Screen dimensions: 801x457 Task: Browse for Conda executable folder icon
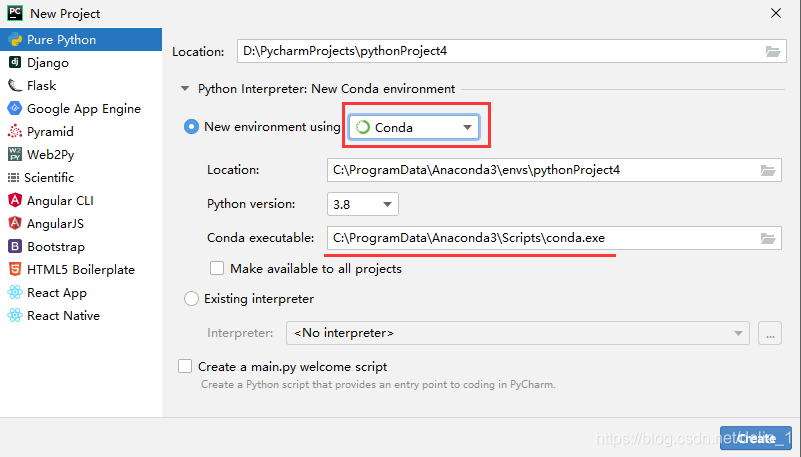[768, 238]
